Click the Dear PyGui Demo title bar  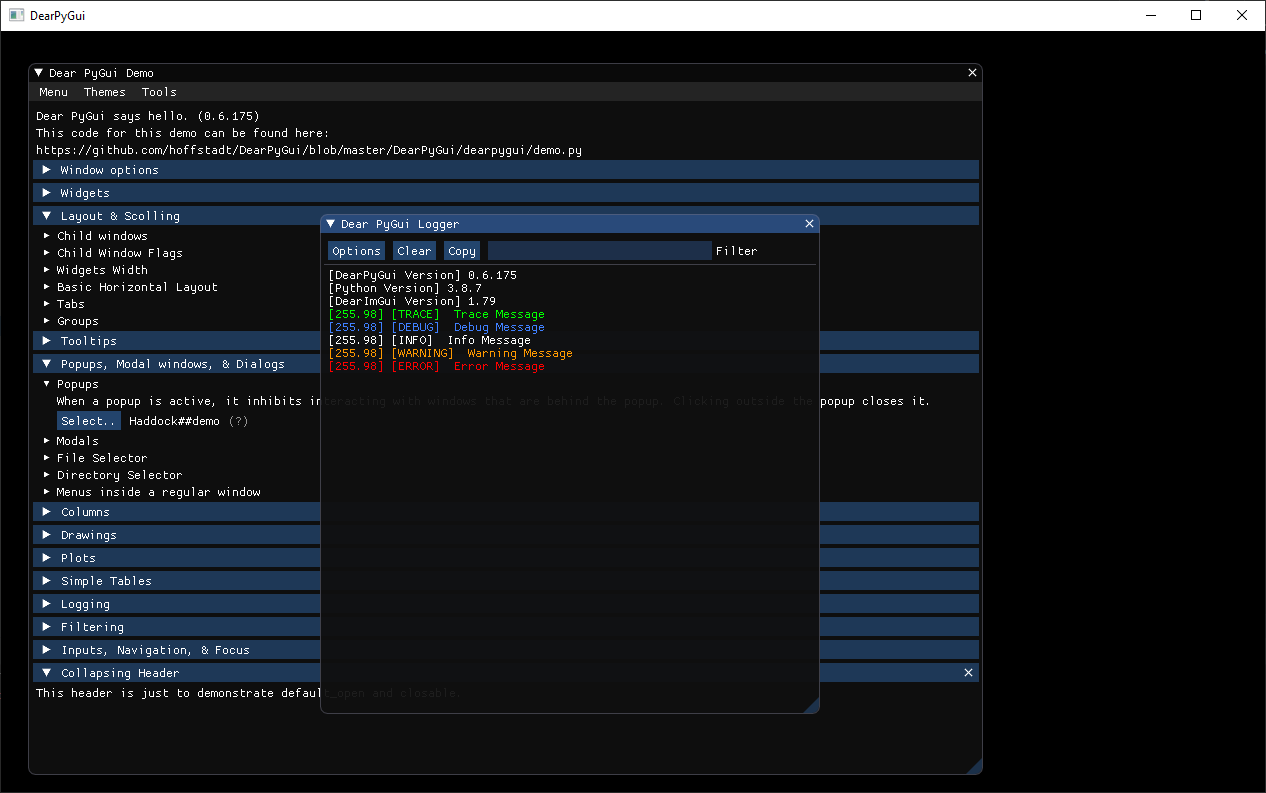505,73
